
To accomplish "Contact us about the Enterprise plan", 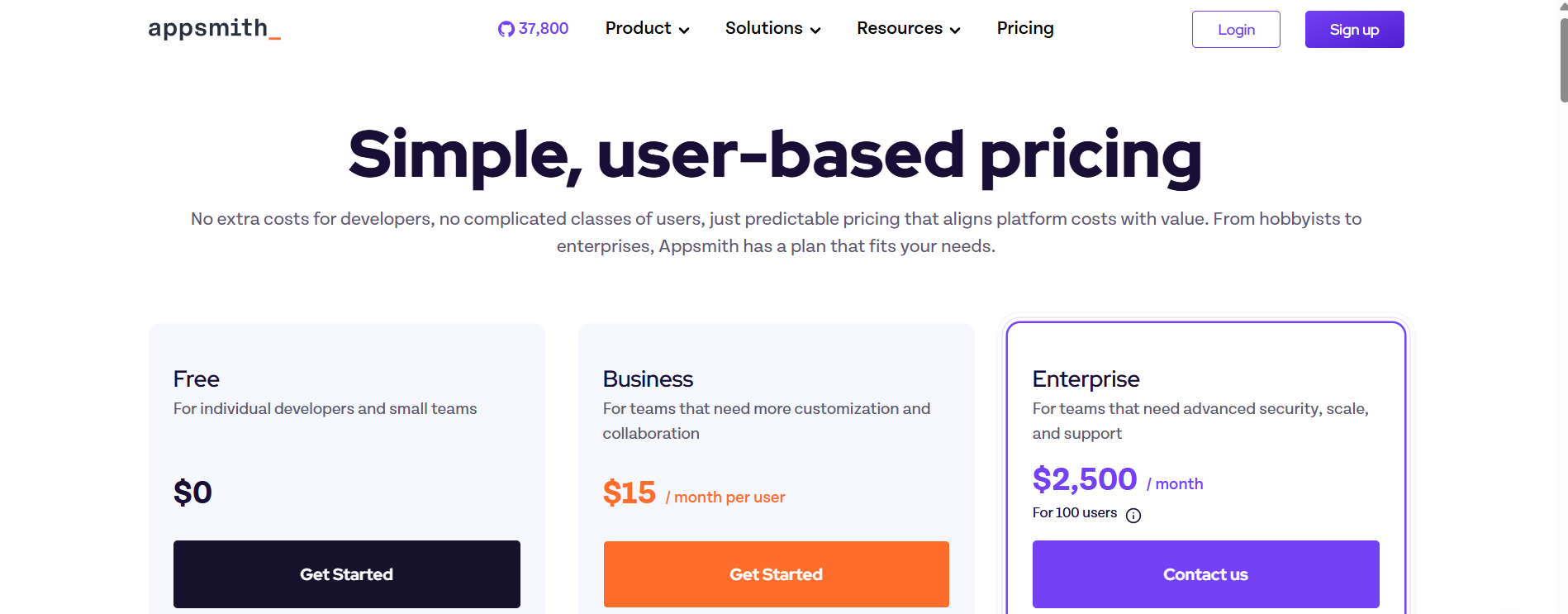I will coord(1205,574).
